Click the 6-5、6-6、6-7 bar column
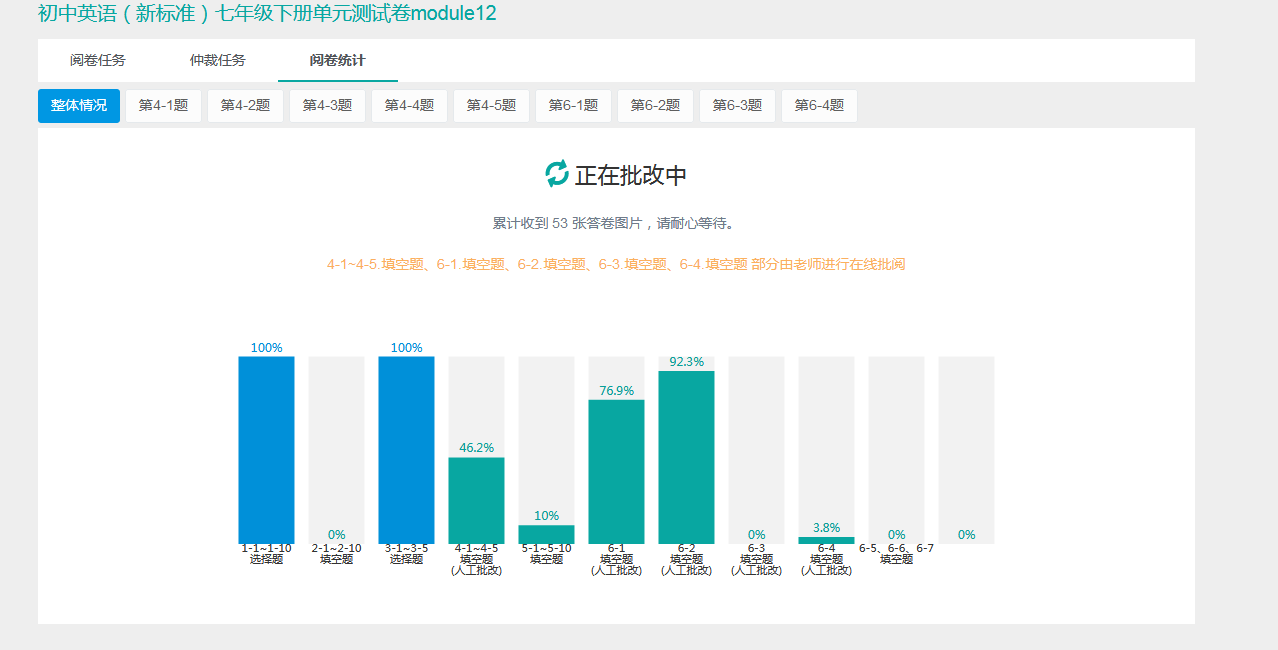This screenshot has width=1278, height=650. (x=896, y=450)
